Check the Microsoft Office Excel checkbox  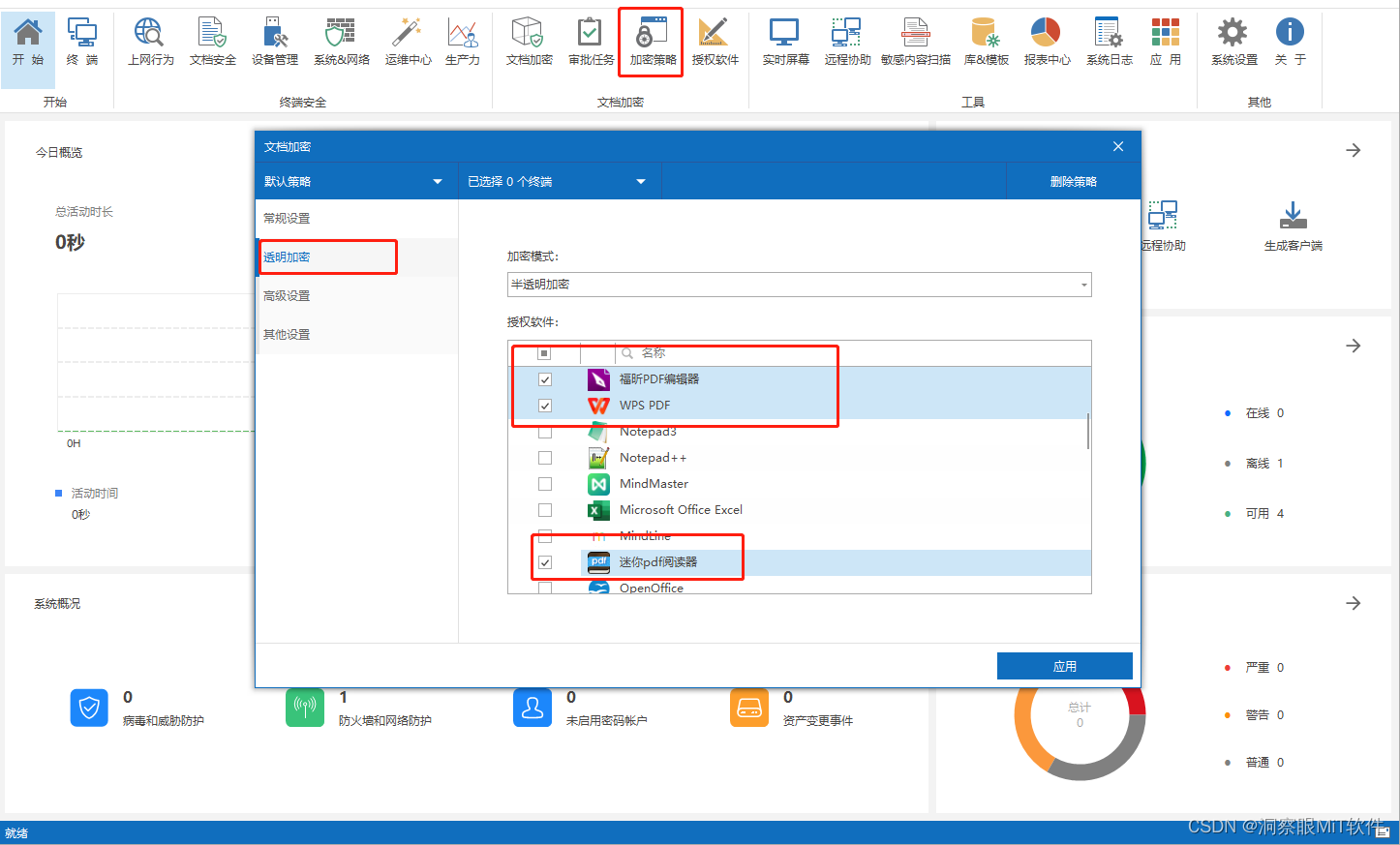click(x=545, y=510)
